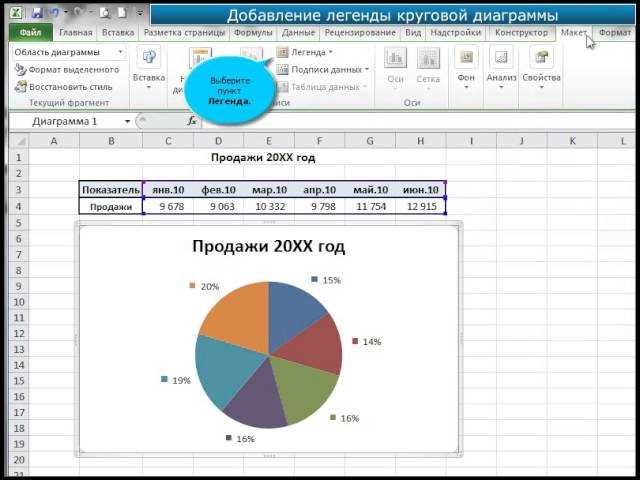Click the июн.10 header cell
This screenshot has width=640, height=480.
coord(421,190)
